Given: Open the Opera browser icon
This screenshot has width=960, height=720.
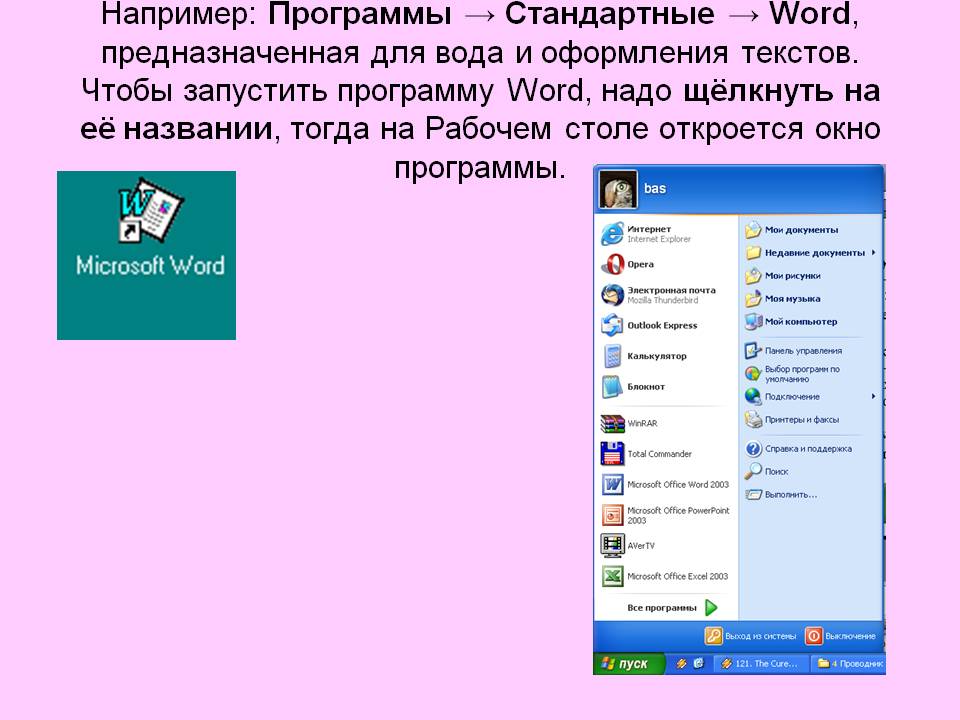Looking at the screenshot, I should (x=613, y=265).
